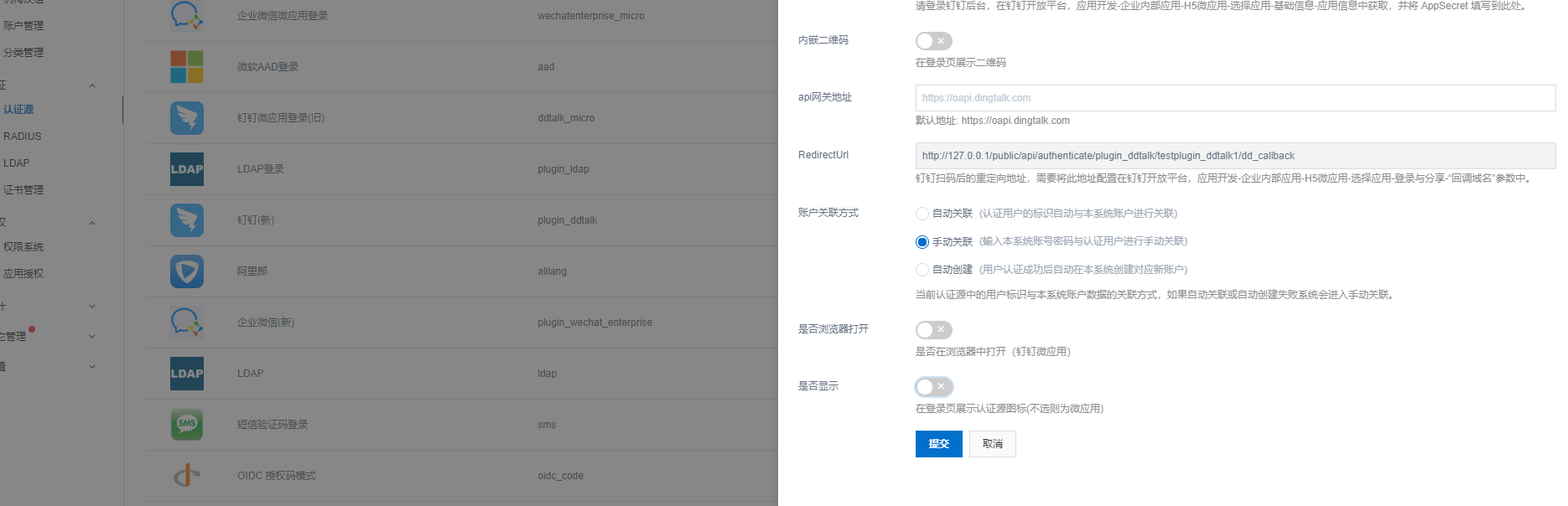Open 证书管理 in the sidebar
The height and width of the screenshot is (506, 1568).
point(23,190)
